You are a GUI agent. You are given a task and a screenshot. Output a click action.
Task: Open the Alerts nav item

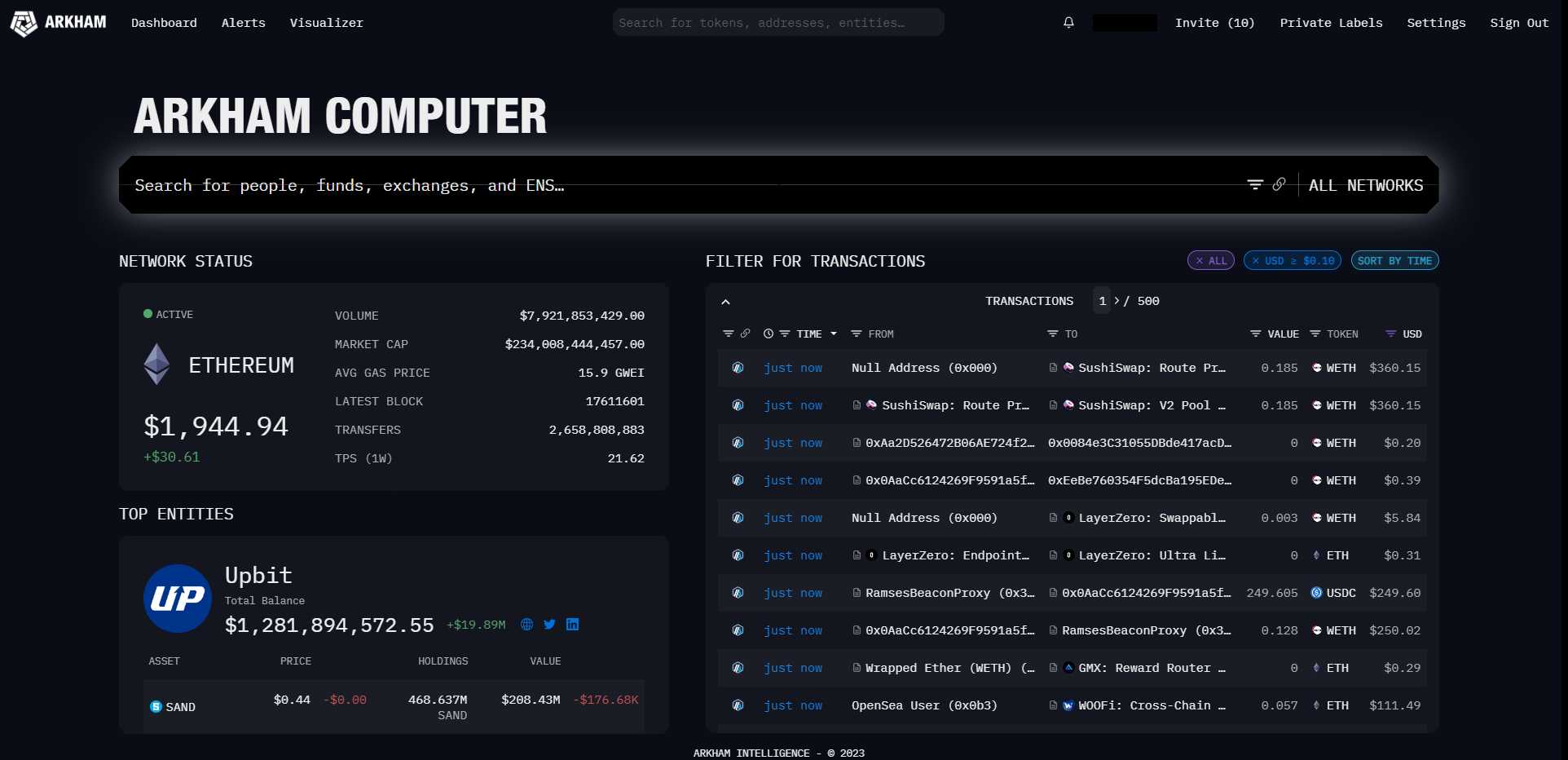(x=244, y=23)
